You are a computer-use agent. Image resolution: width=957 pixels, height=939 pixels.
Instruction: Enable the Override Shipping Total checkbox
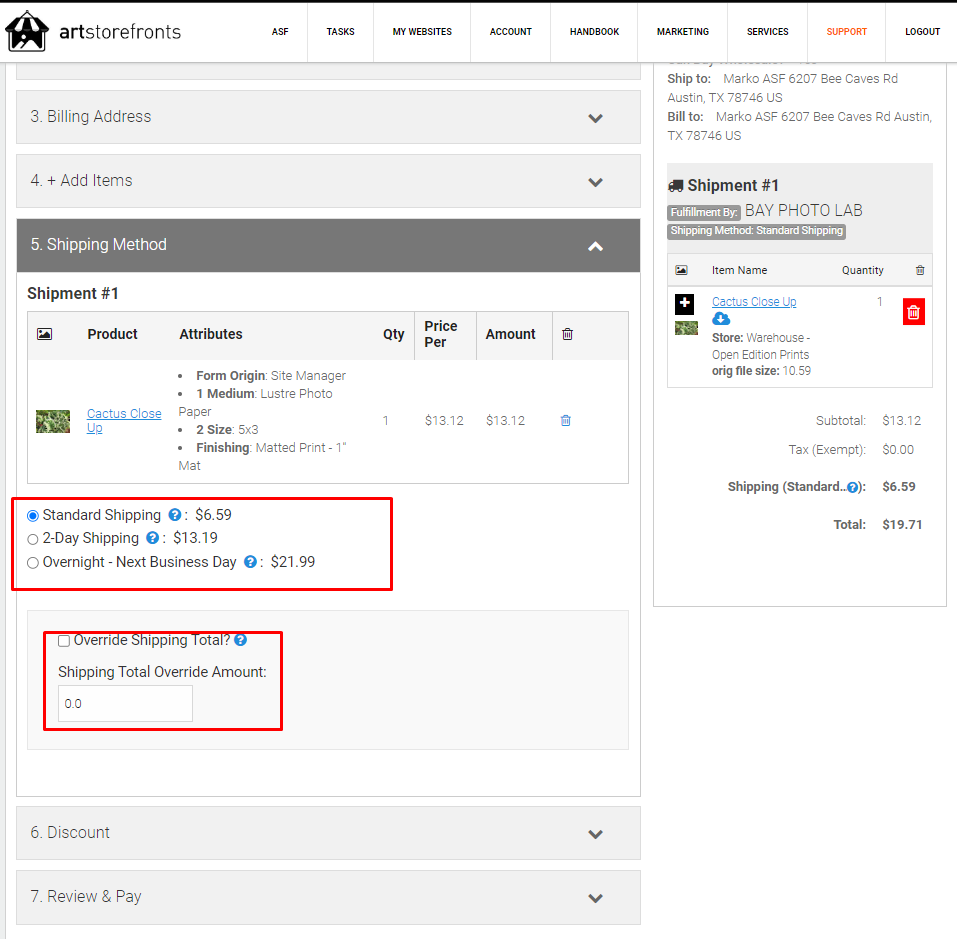coord(64,641)
